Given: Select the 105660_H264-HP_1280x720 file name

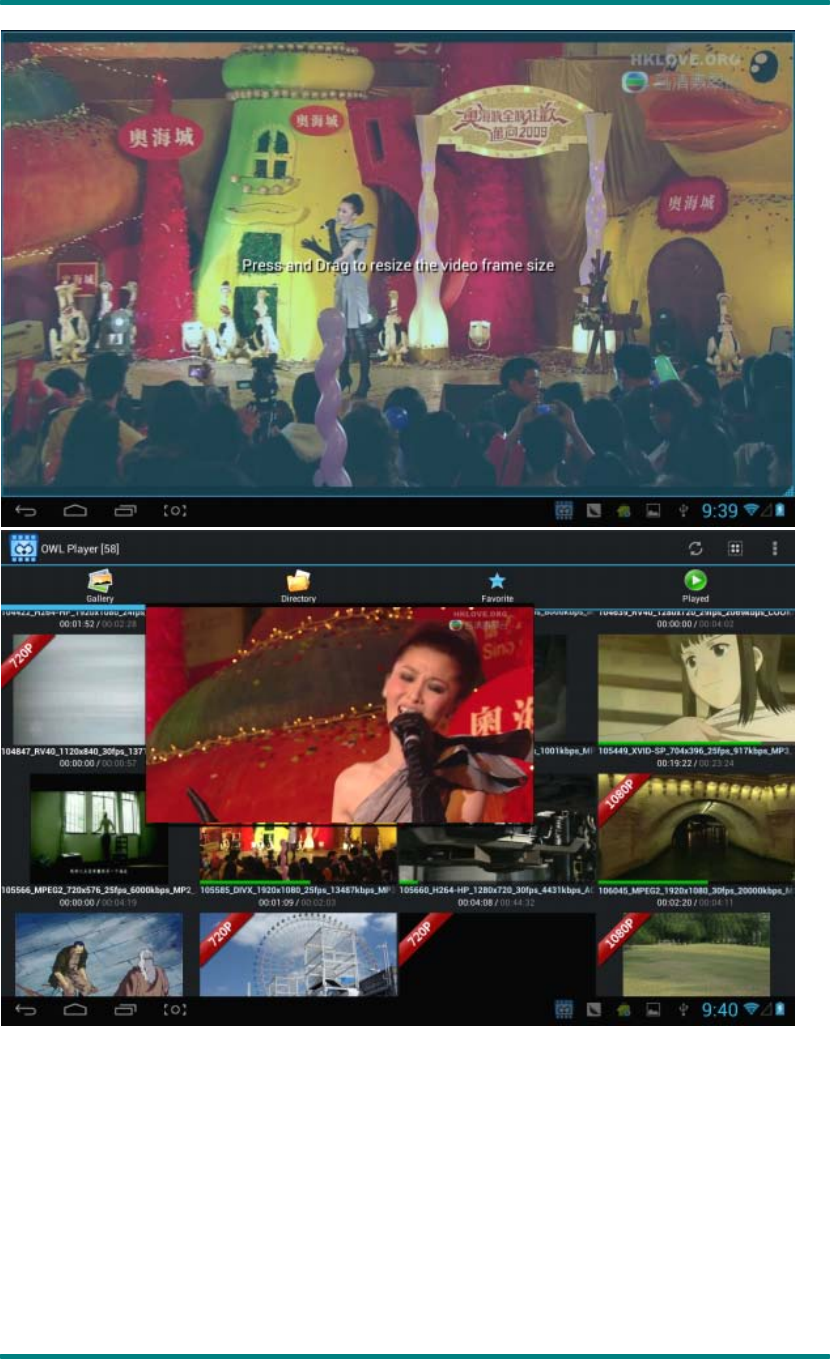Looking at the screenshot, I should click(x=497, y=888).
